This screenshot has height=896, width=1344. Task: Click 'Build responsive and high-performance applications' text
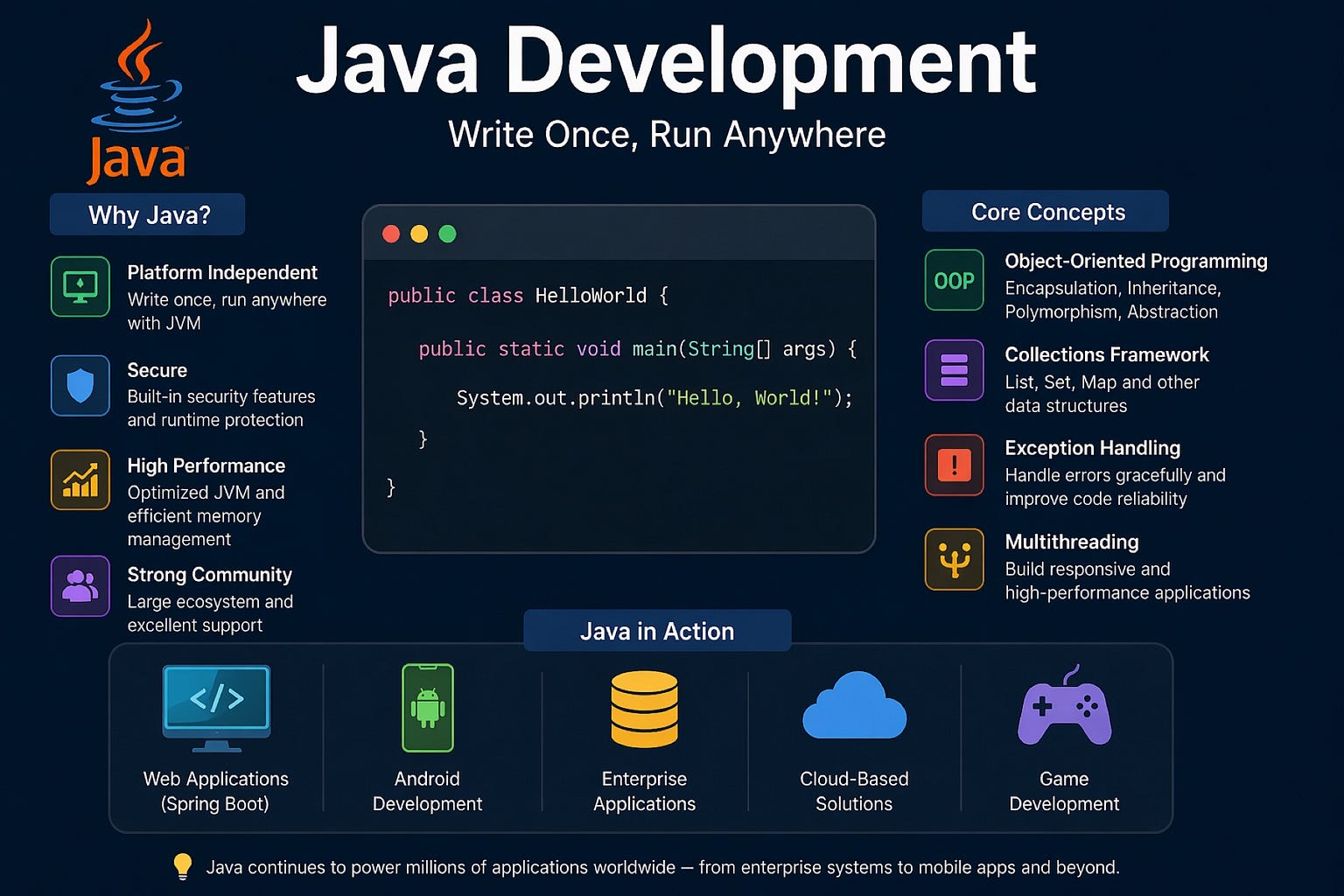pyautogui.click(x=1127, y=581)
